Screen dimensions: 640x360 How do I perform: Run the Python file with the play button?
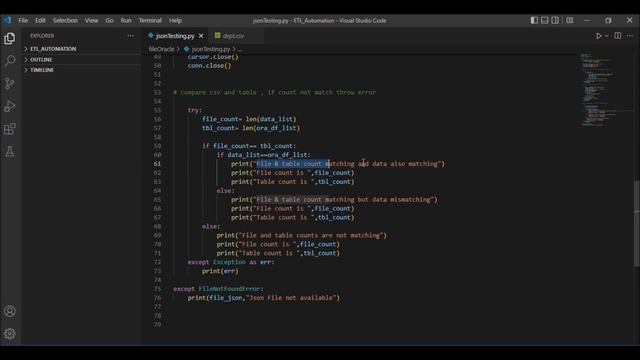pyautogui.click(x=598, y=36)
